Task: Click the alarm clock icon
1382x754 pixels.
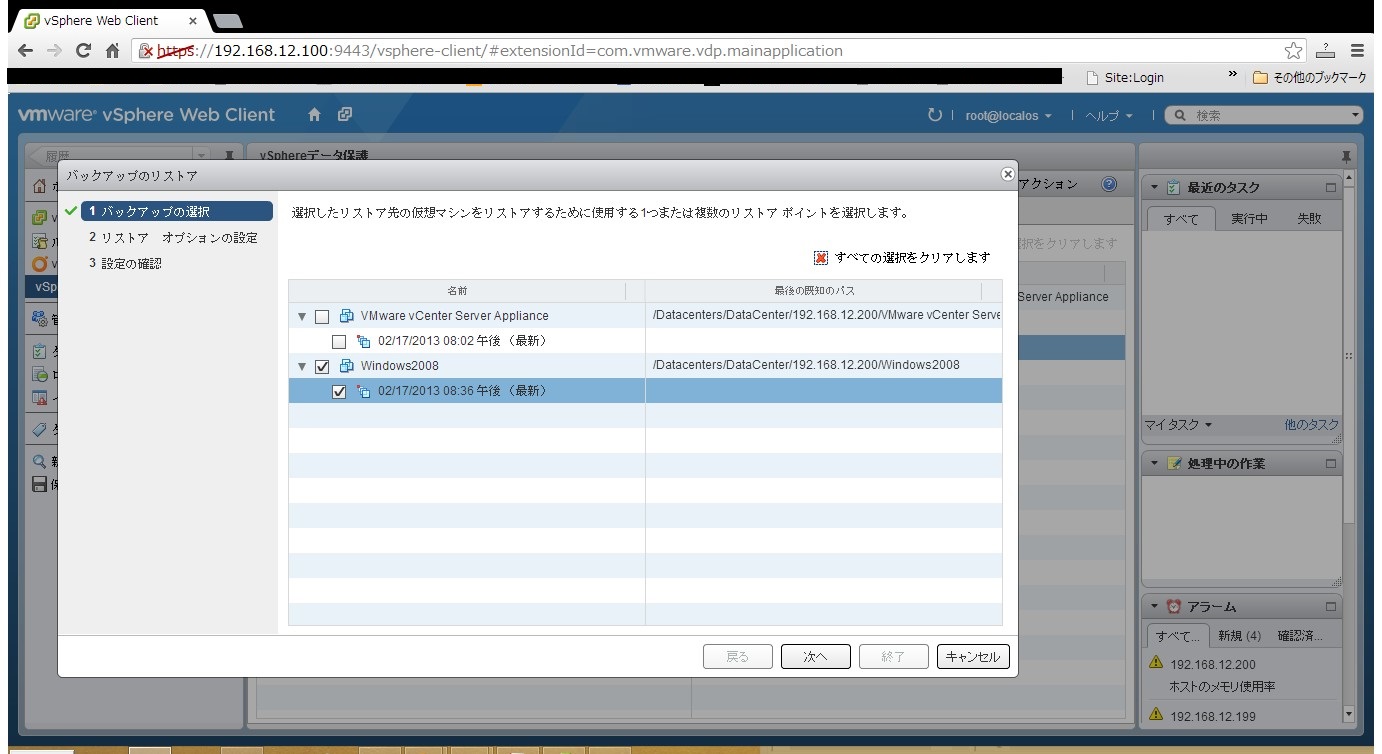Action: pos(1174,606)
